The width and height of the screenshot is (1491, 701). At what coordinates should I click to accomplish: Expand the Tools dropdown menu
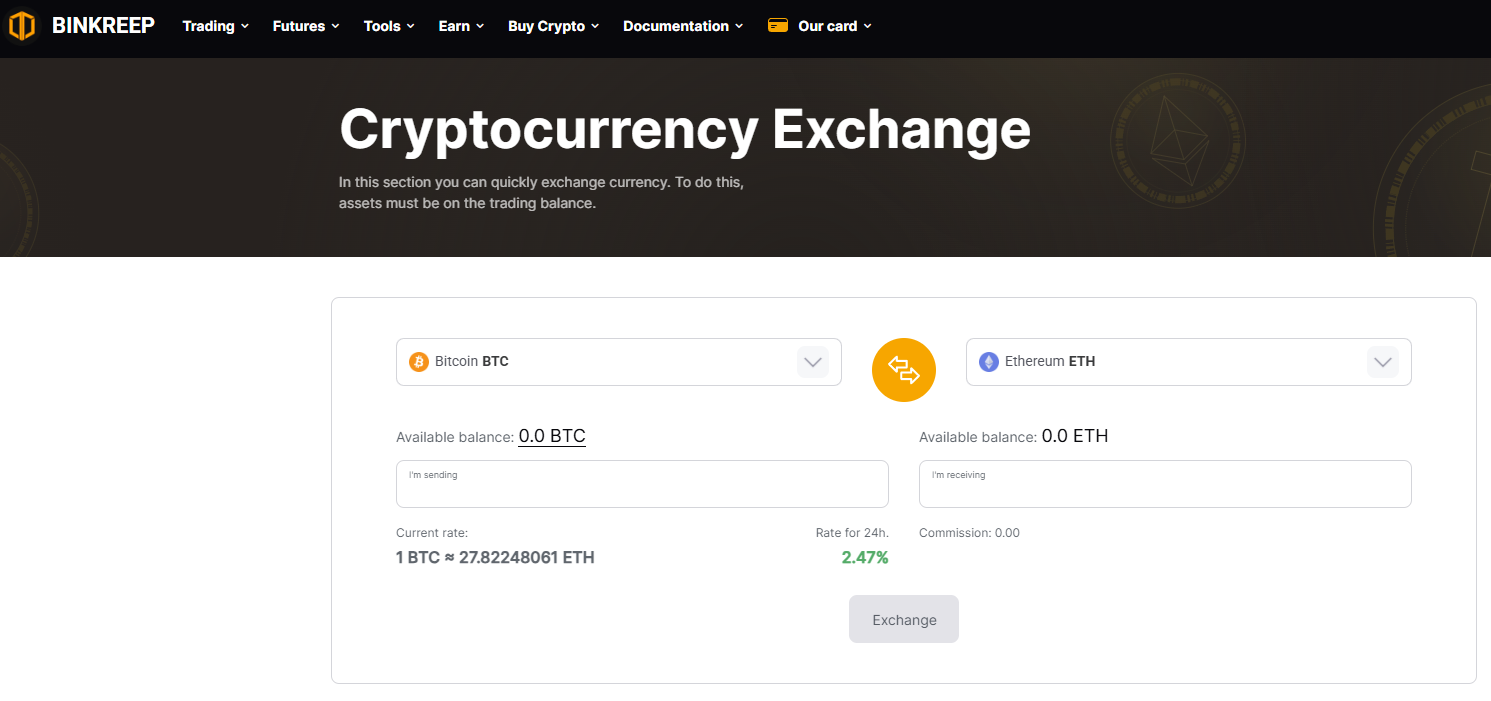[388, 26]
